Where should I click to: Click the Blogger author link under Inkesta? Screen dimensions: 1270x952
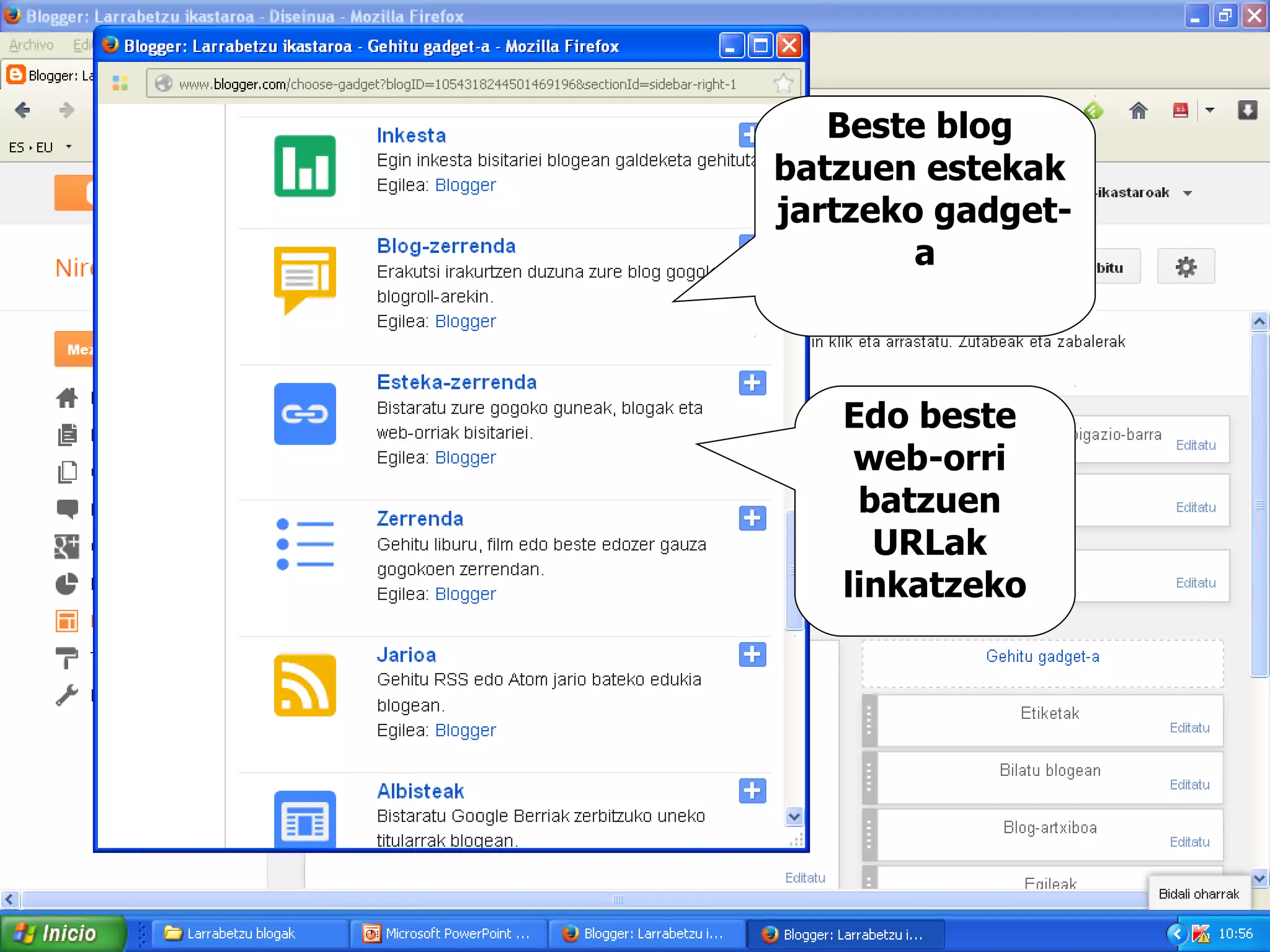465,185
